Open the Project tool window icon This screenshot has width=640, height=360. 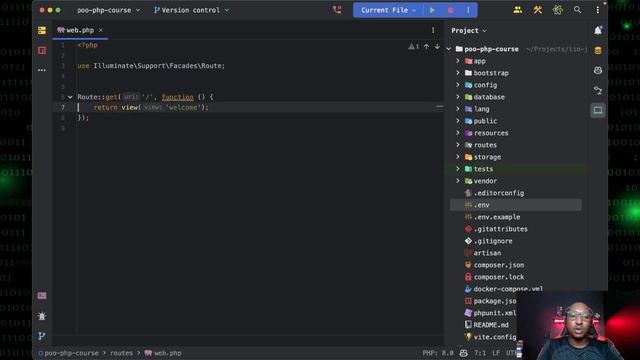42,30
